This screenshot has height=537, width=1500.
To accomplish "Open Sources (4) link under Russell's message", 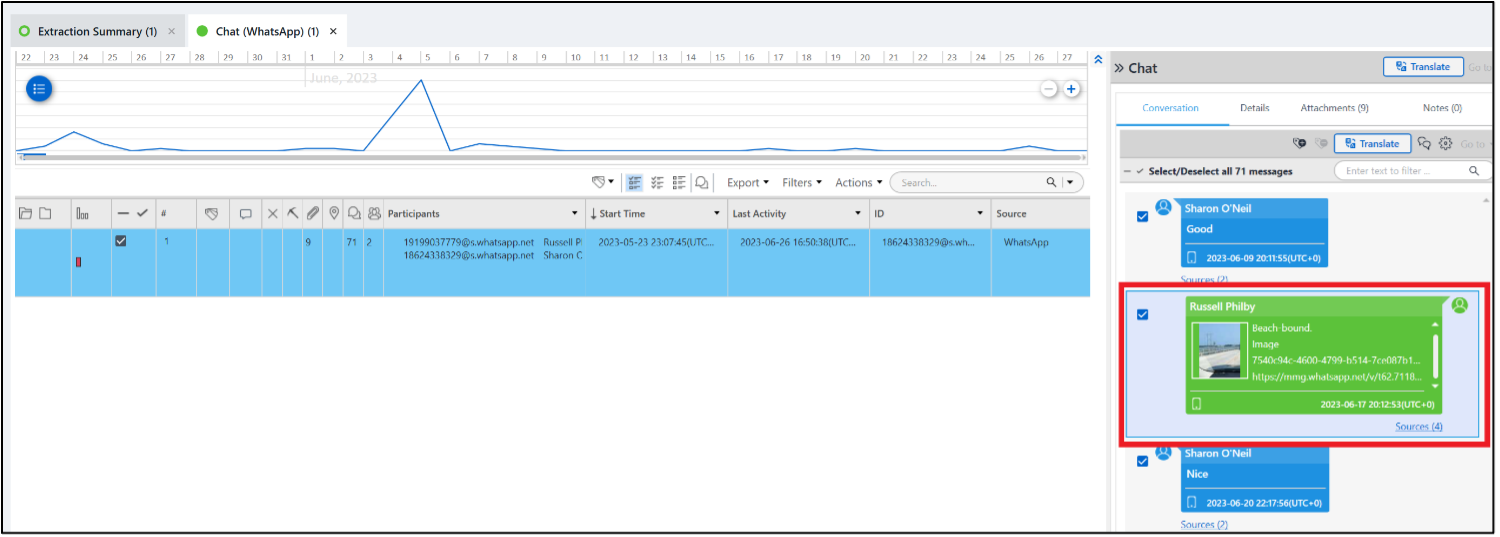I will (x=1418, y=427).
